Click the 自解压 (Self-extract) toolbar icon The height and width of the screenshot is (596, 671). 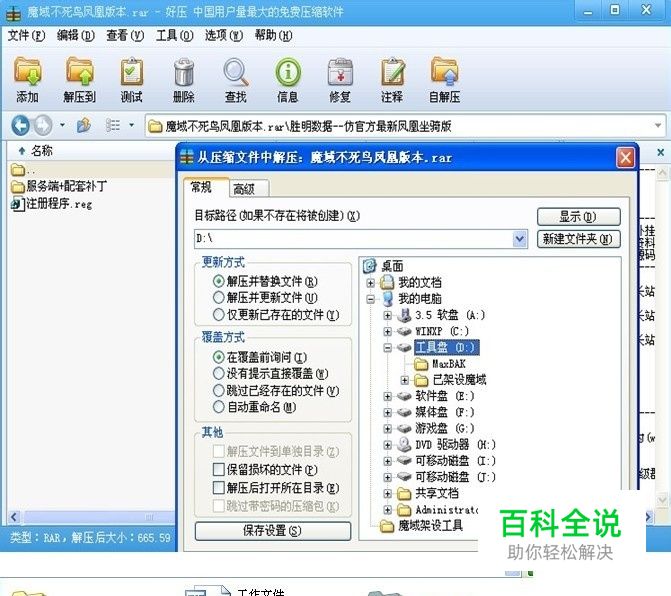[x=445, y=80]
